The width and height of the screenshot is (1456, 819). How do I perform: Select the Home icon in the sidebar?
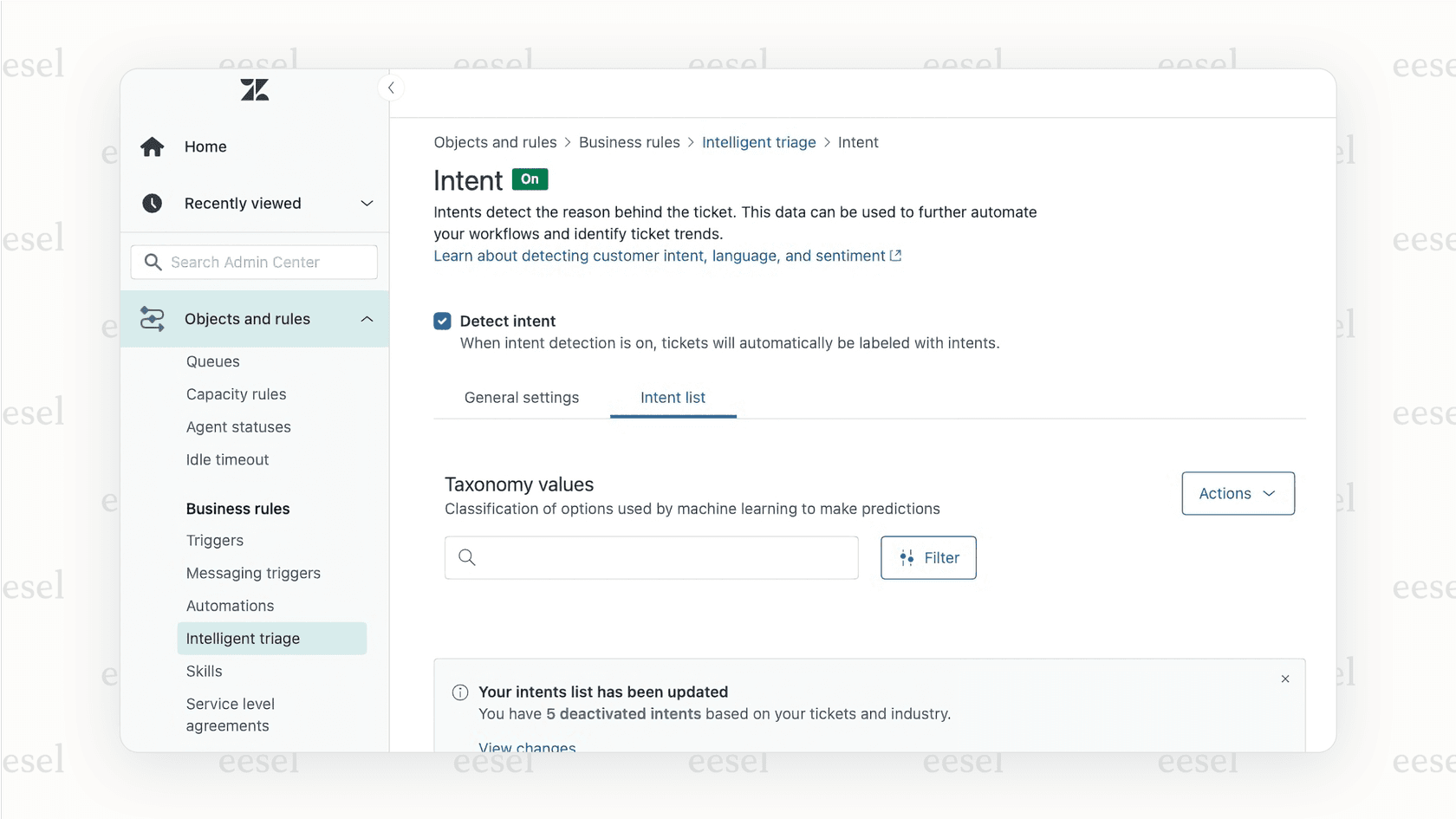click(x=152, y=146)
